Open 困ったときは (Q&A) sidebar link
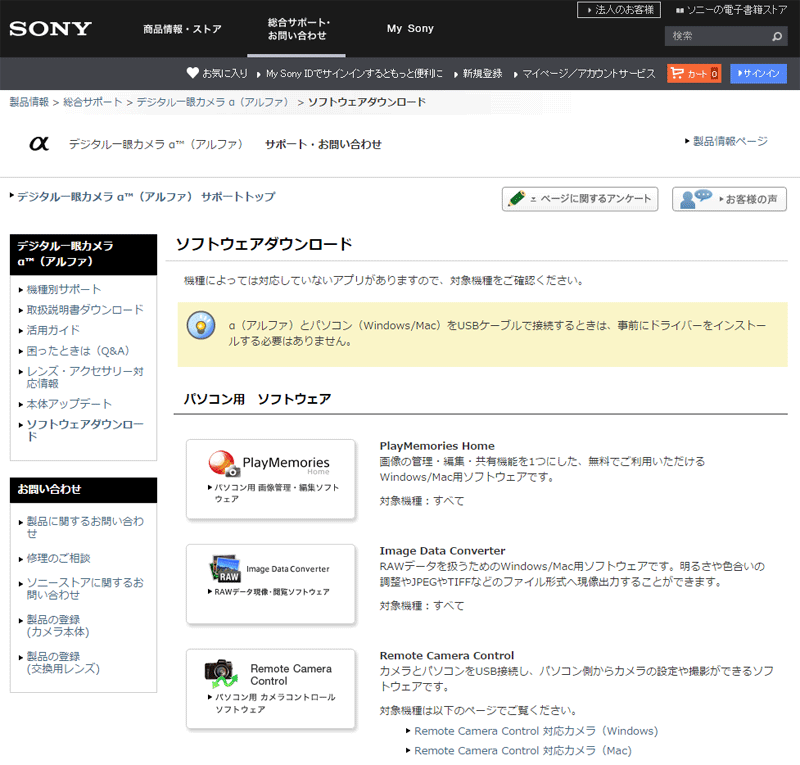800x765 pixels. [78, 351]
